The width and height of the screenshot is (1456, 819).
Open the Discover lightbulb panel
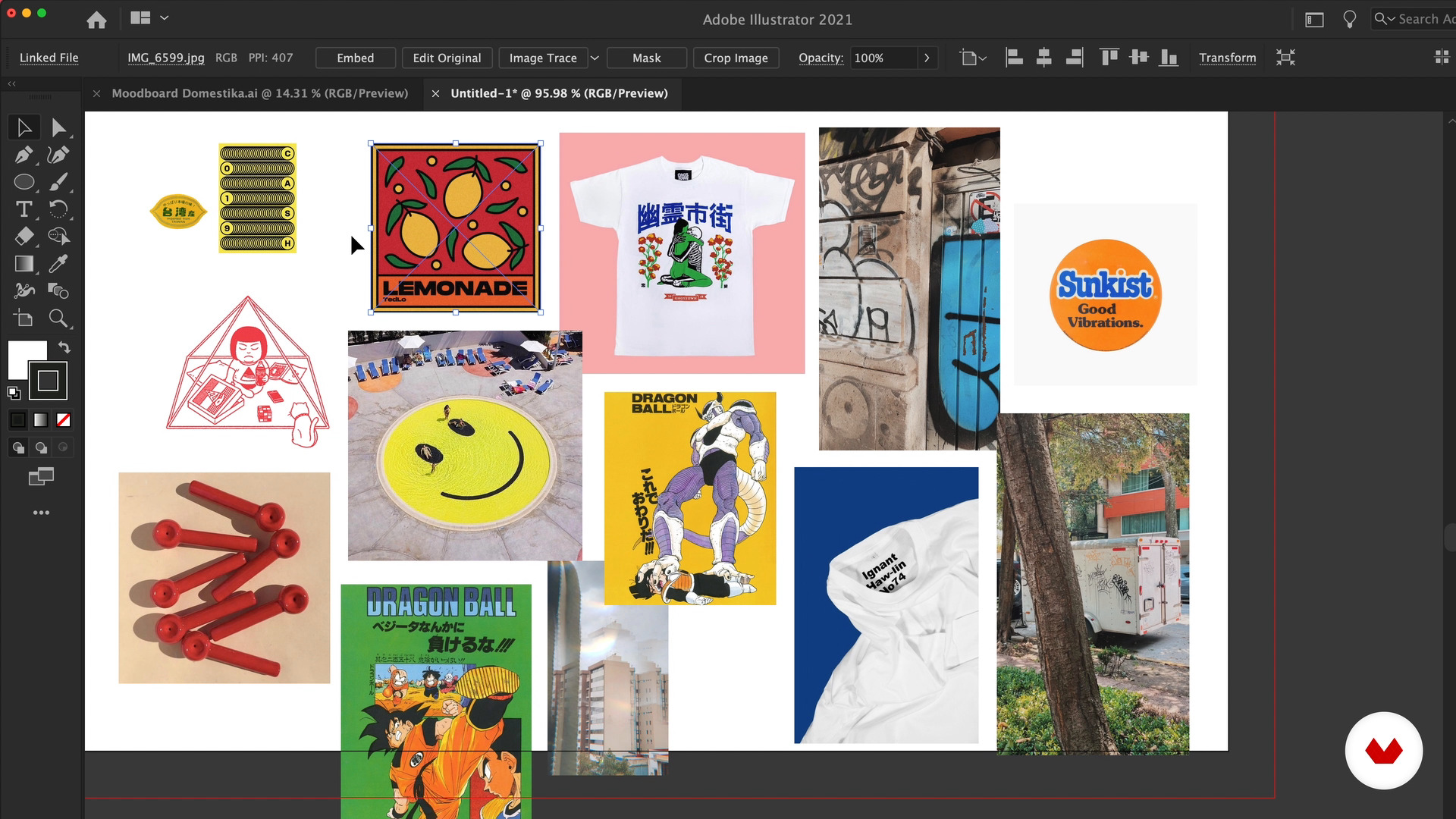1349,20
